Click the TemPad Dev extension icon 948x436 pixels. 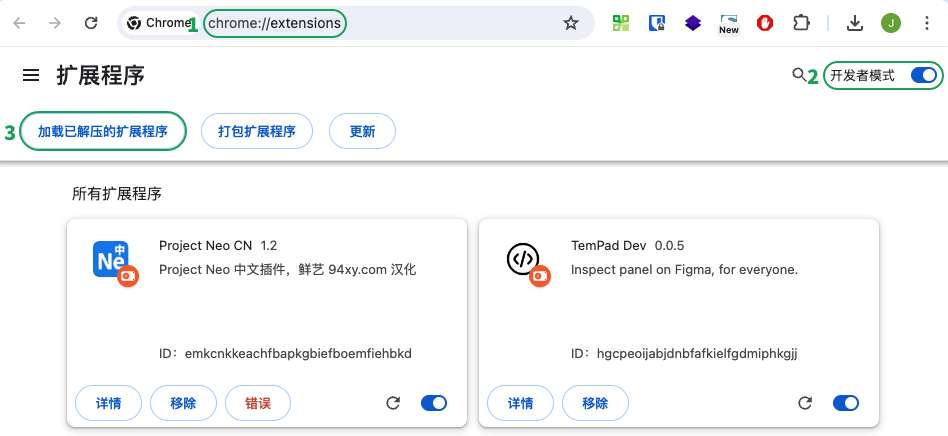pos(524,259)
